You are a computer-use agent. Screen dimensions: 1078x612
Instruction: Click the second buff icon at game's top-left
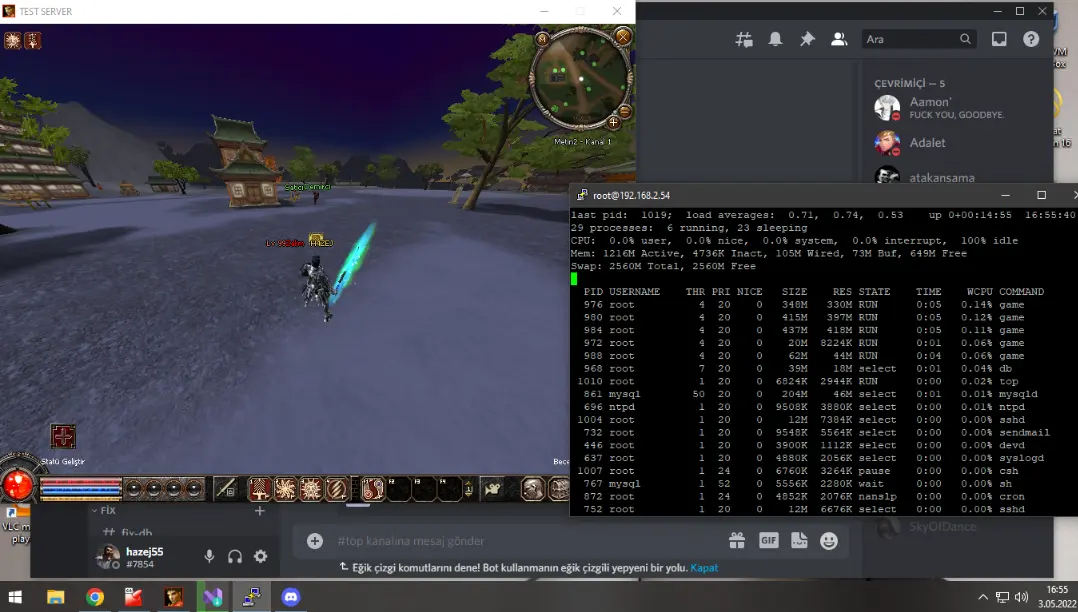[x=33, y=41]
